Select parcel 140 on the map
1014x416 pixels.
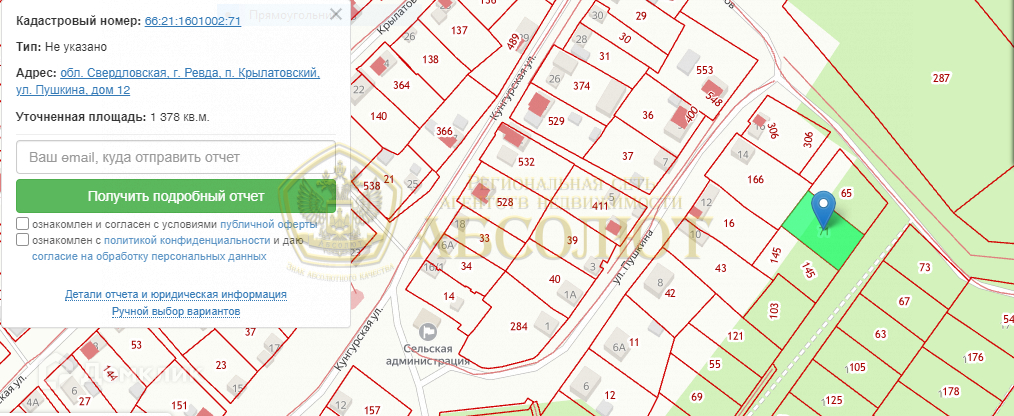[378, 116]
